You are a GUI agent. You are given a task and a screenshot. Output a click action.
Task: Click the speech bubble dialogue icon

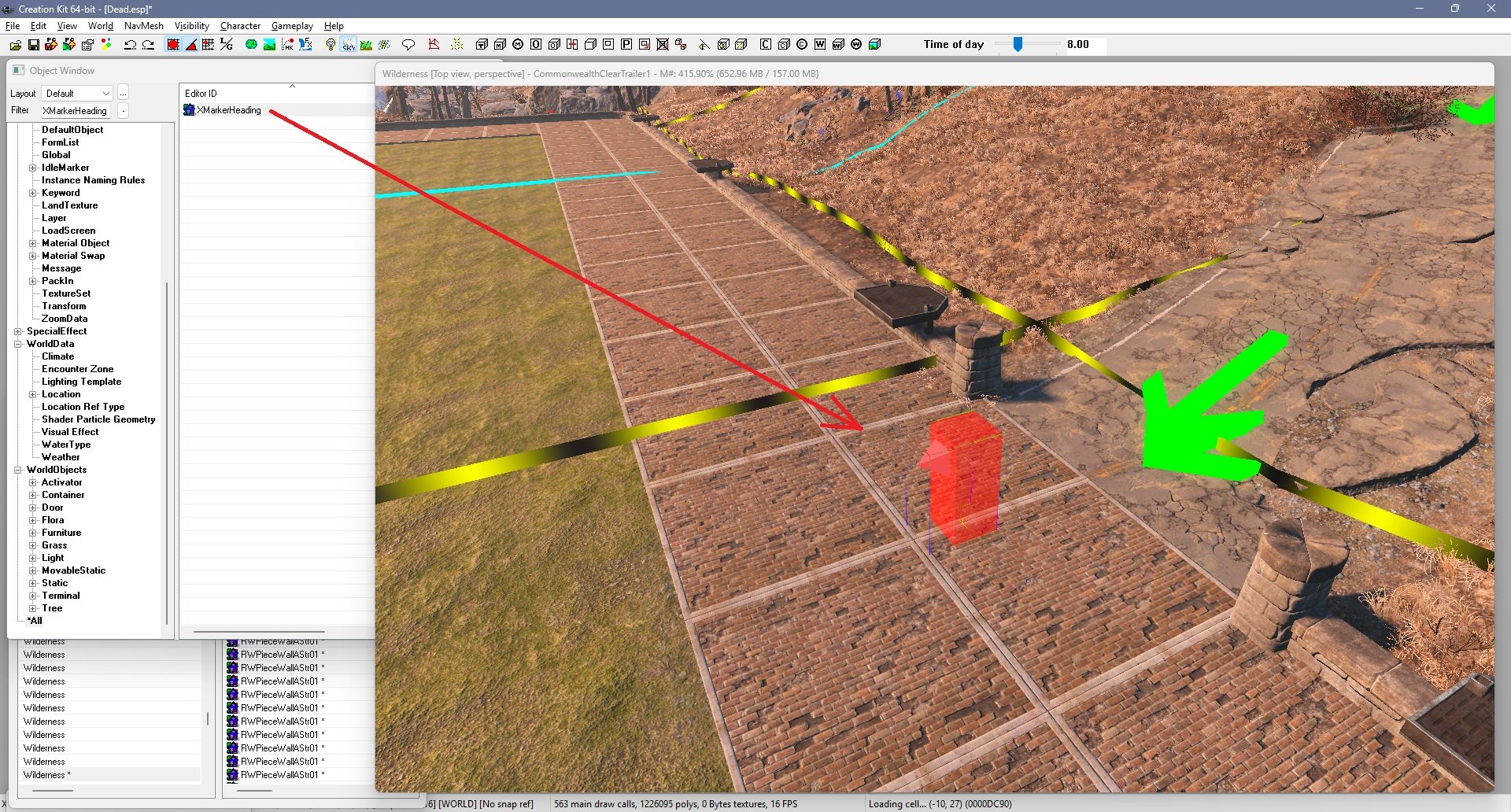coord(408,45)
